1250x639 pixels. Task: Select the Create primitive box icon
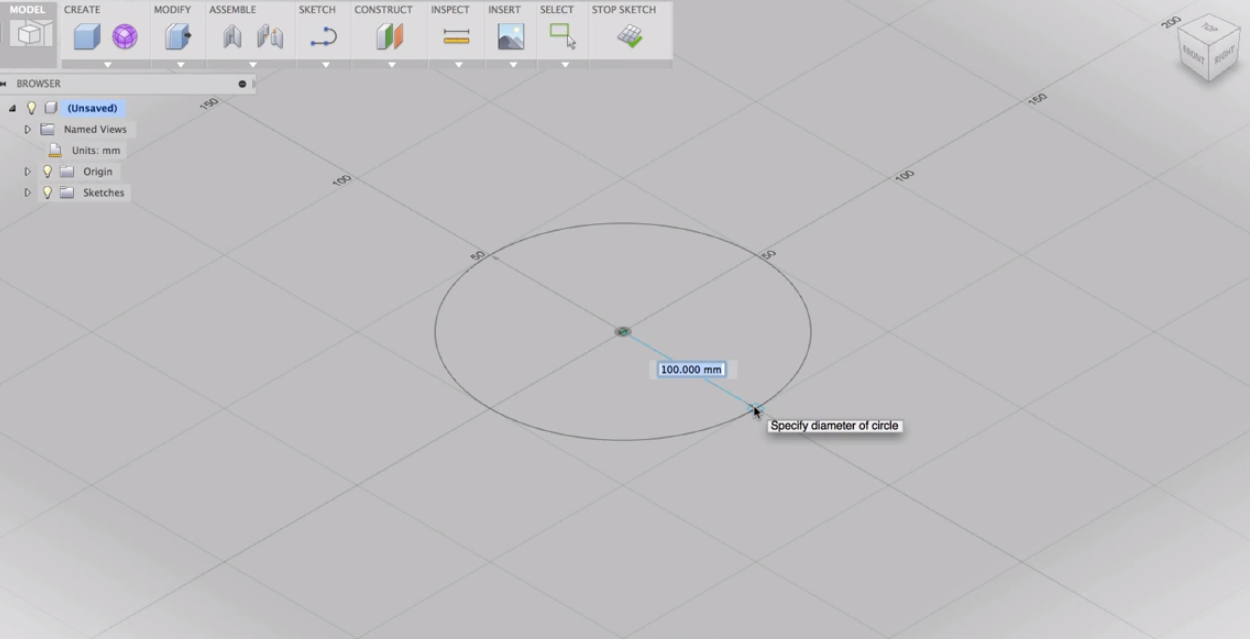point(87,37)
